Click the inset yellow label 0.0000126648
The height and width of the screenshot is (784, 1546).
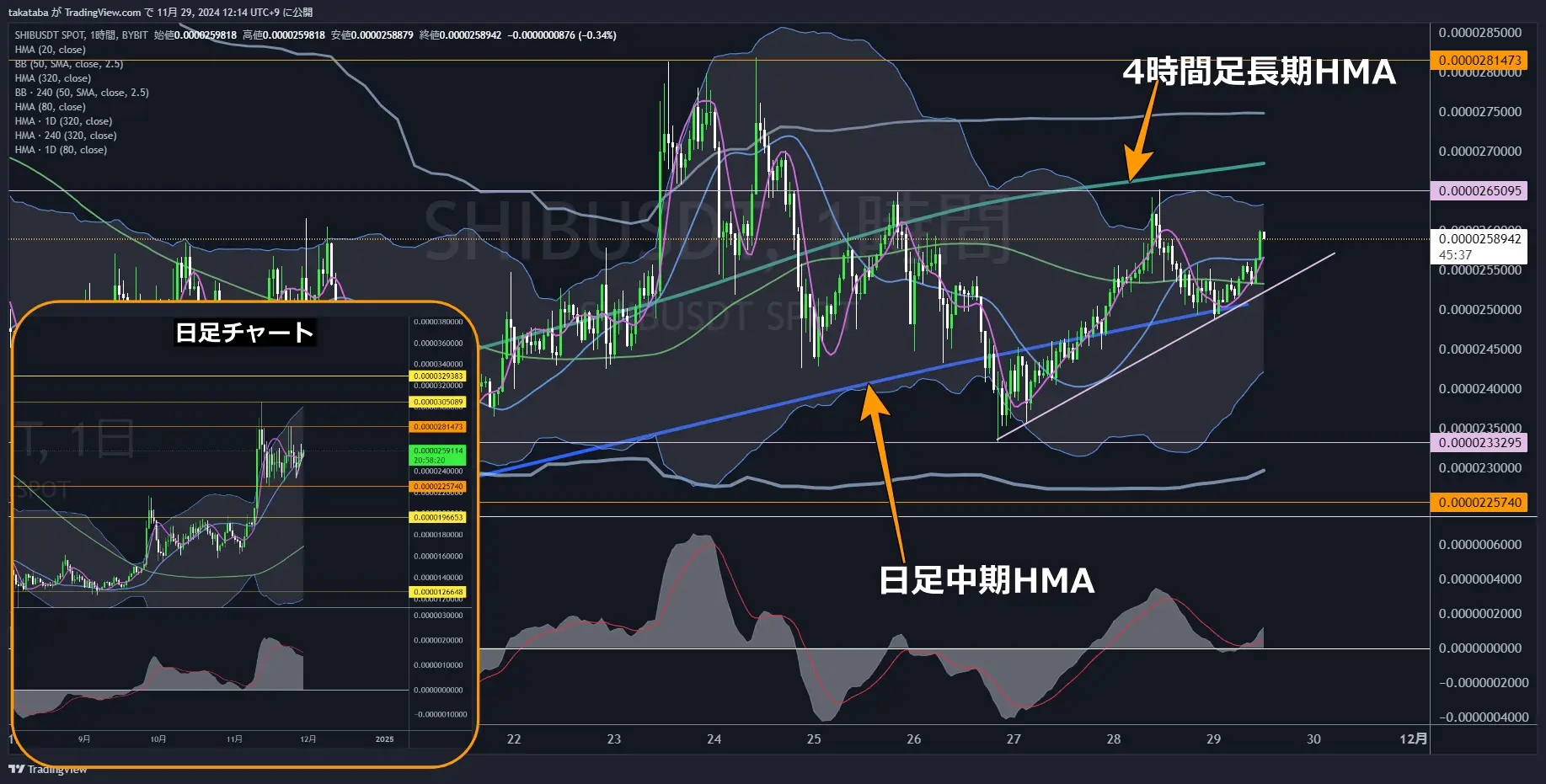pyautogui.click(x=438, y=592)
